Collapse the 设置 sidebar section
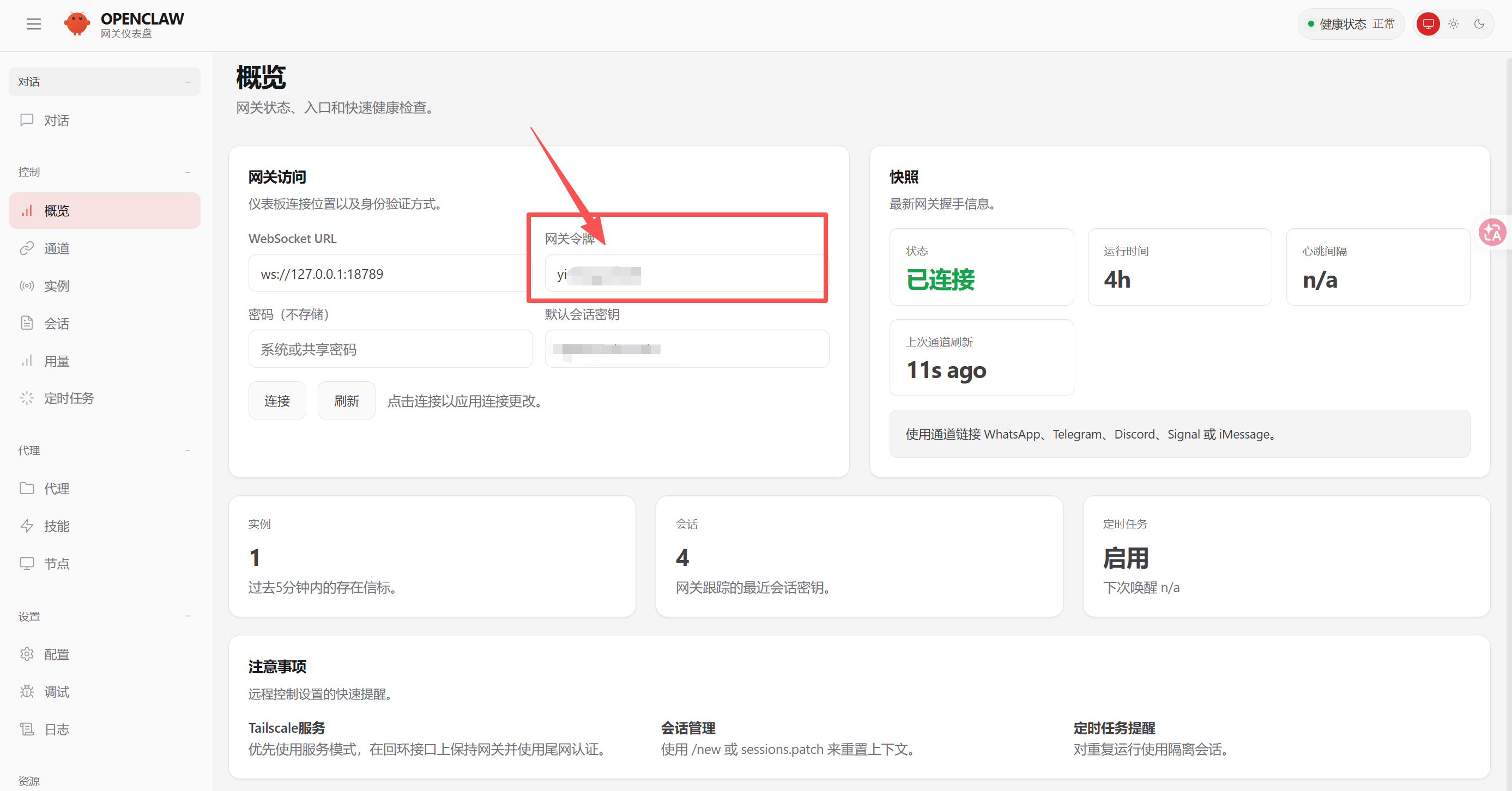Screen dimensions: 1512x791 coord(188,616)
